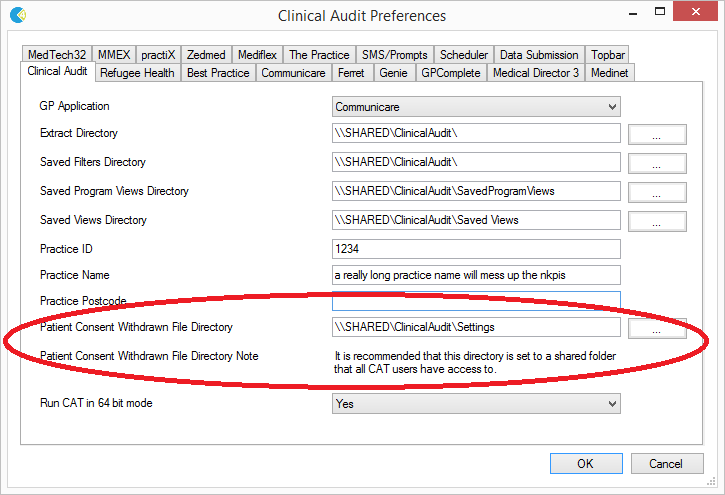This screenshot has height=495, width=725.
Task: Click the Extract Directory path field
Action: [476, 133]
